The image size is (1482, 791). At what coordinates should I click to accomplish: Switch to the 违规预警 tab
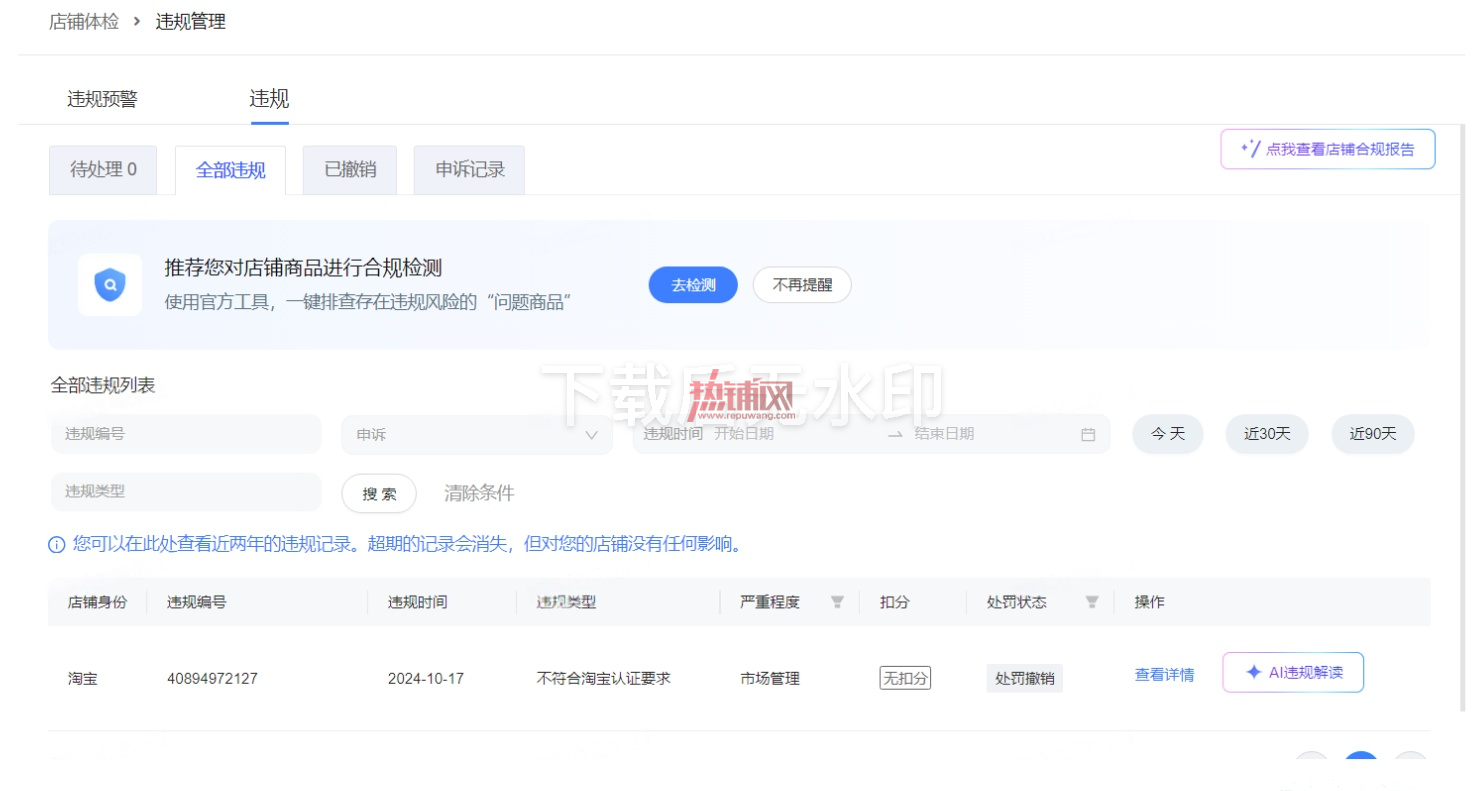click(102, 99)
